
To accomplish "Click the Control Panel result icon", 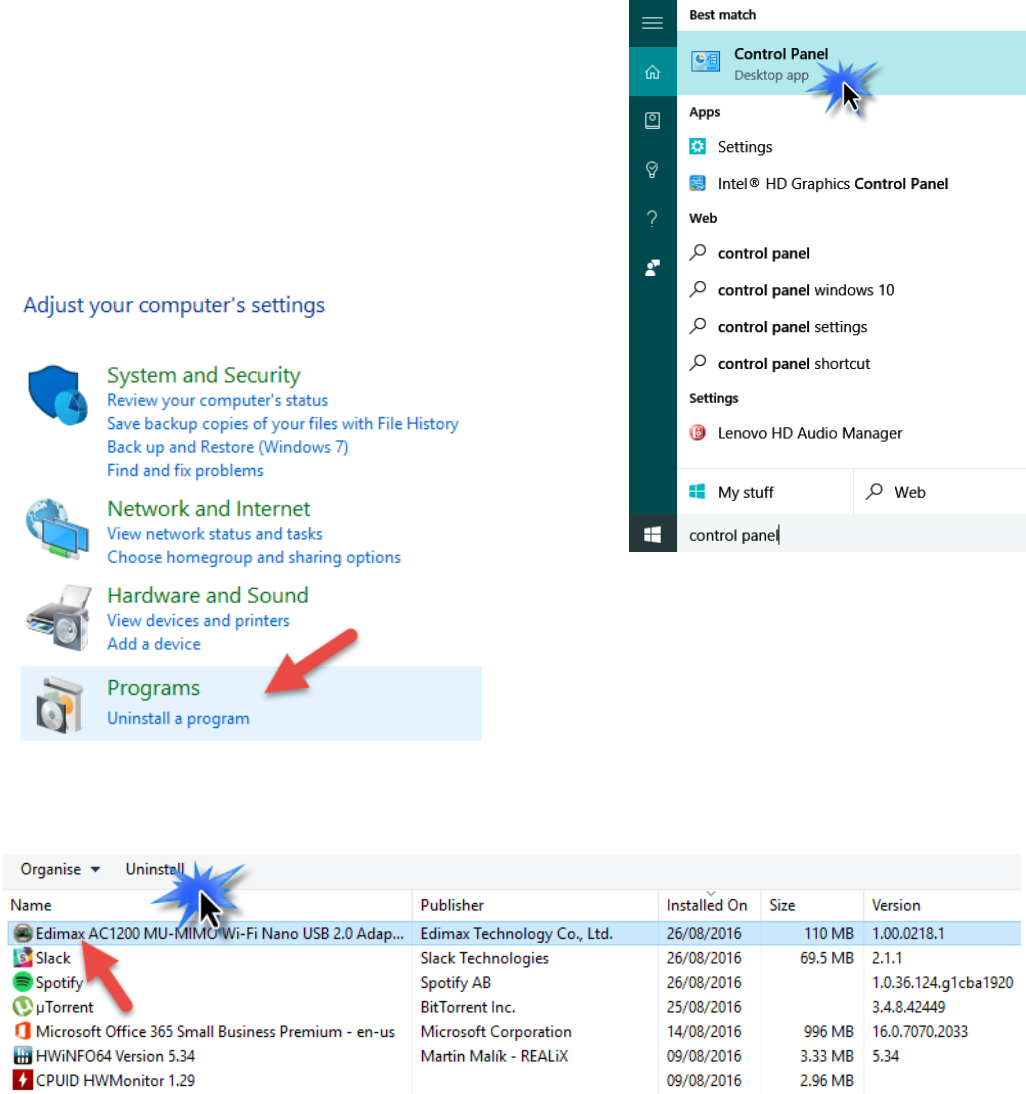I will 705,61.
